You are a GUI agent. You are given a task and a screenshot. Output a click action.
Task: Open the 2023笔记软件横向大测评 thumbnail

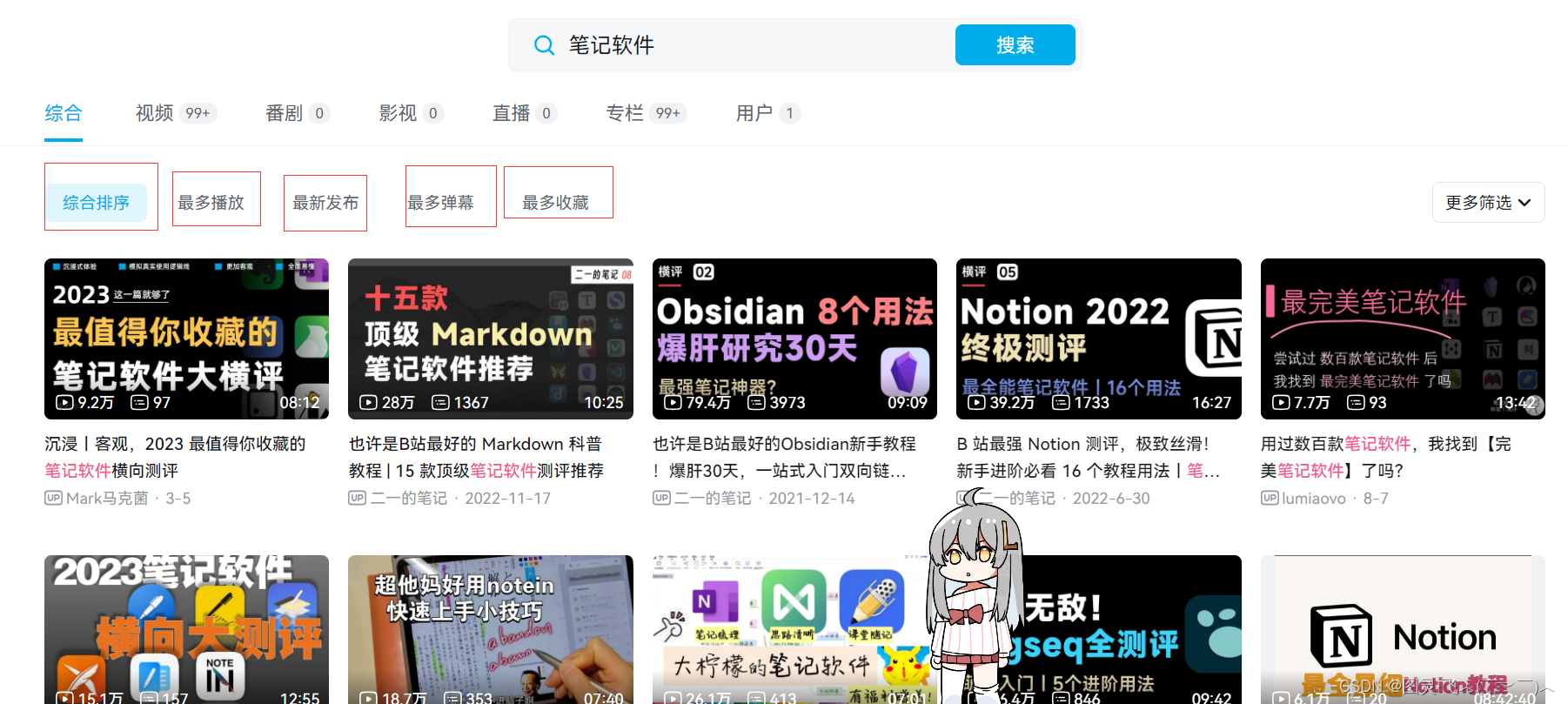(x=186, y=629)
